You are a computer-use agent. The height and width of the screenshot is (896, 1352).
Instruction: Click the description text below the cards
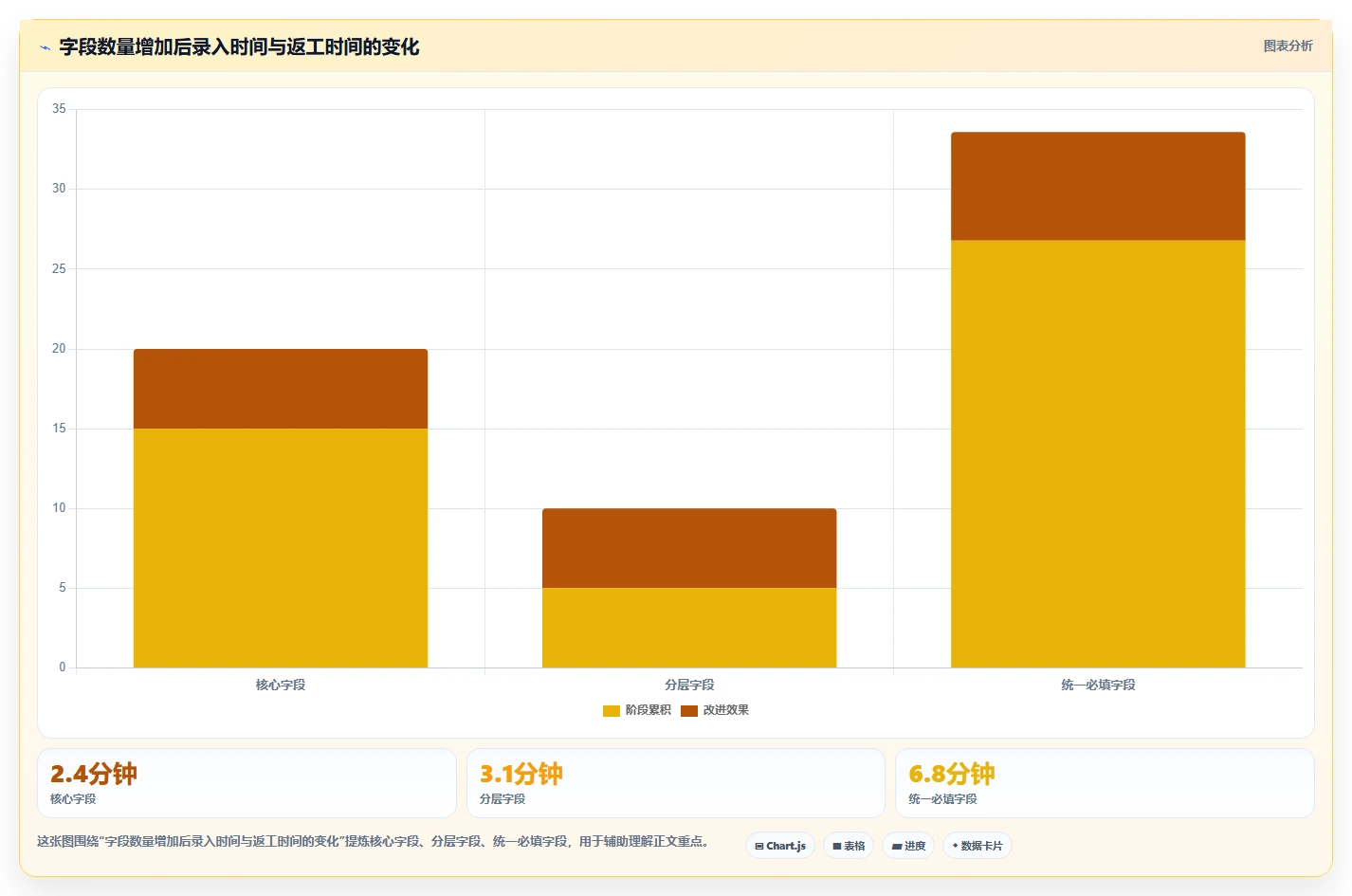click(x=373, y=841)
